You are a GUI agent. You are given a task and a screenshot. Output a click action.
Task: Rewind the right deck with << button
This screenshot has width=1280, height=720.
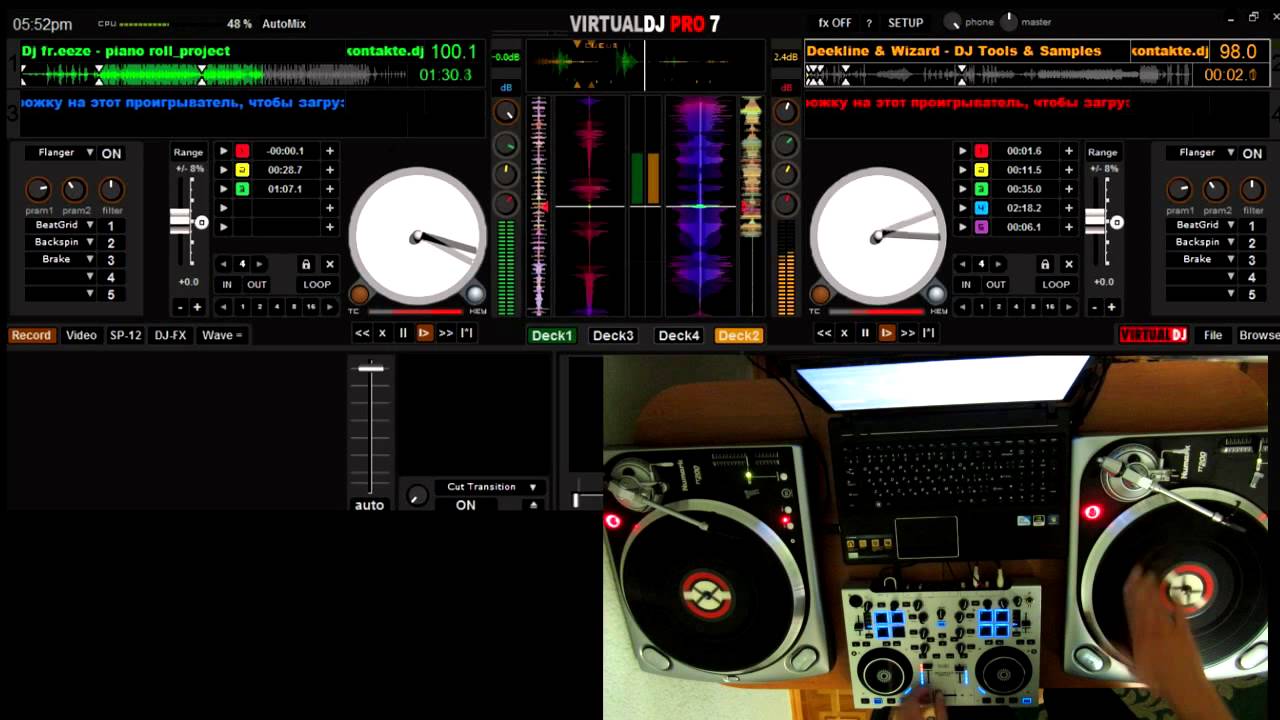(824, 333)
